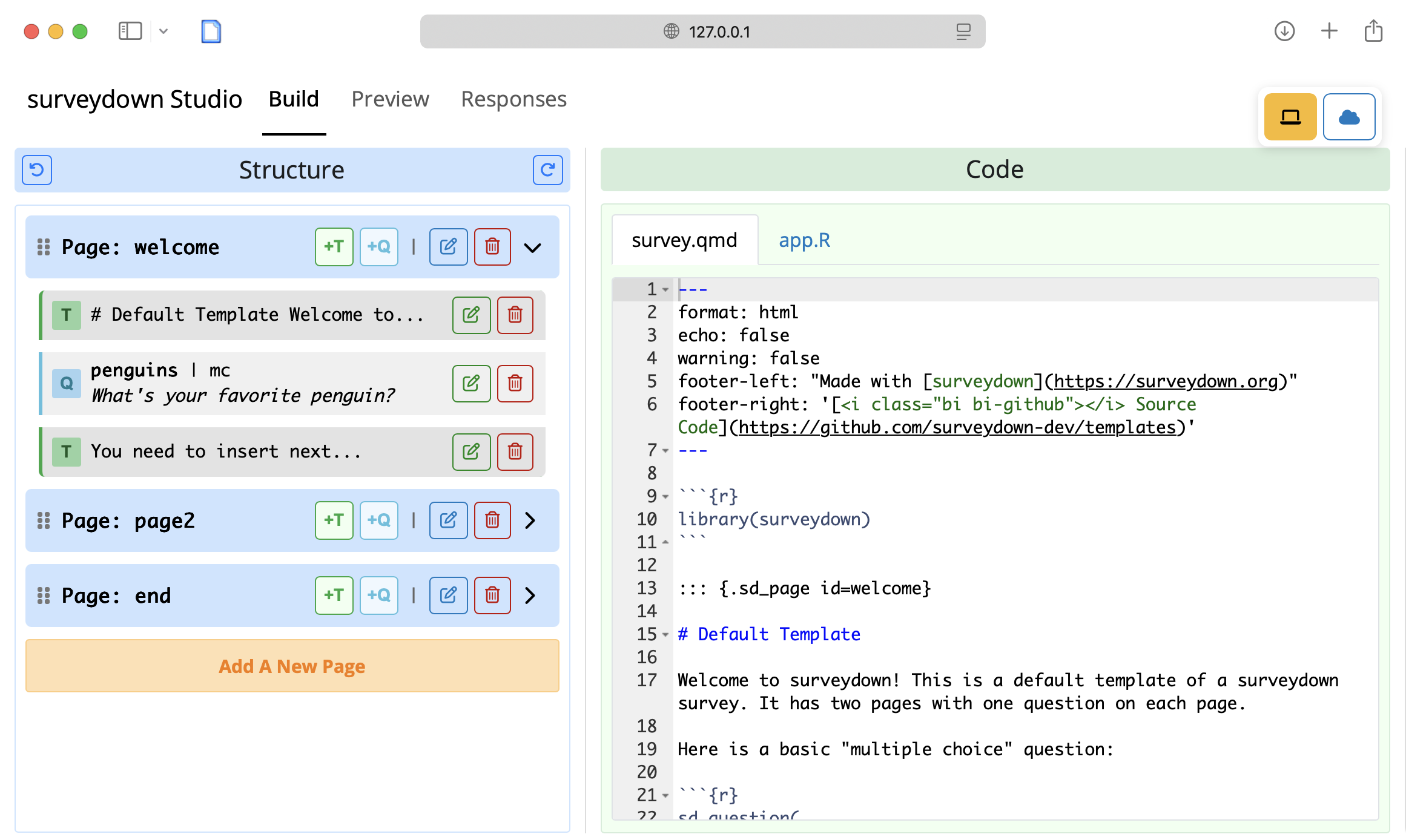Fold code at line 7 arrow
Image resolution: width=1406 pixels, height=840 pixels.
click(x=665, y=450)
